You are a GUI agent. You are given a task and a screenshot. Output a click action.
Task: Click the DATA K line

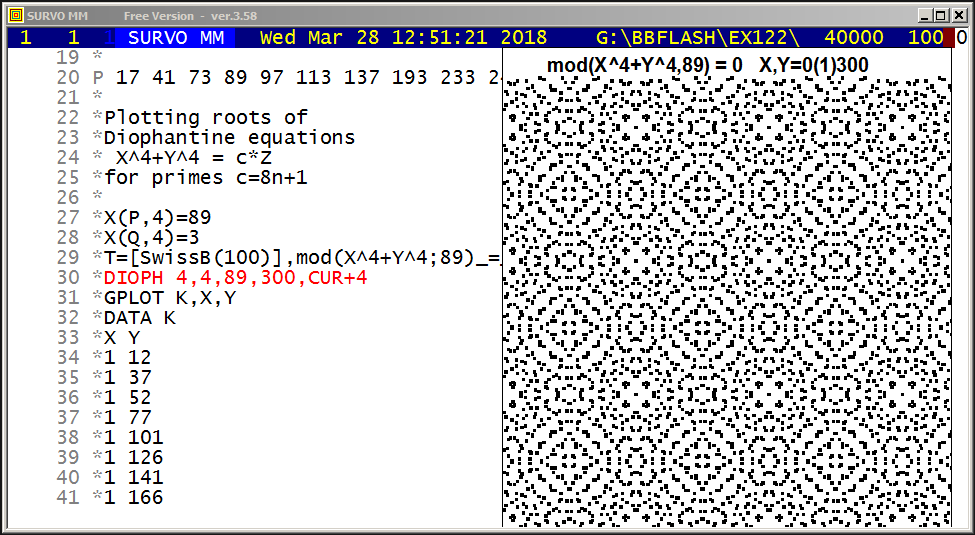[x=140, y=317]
